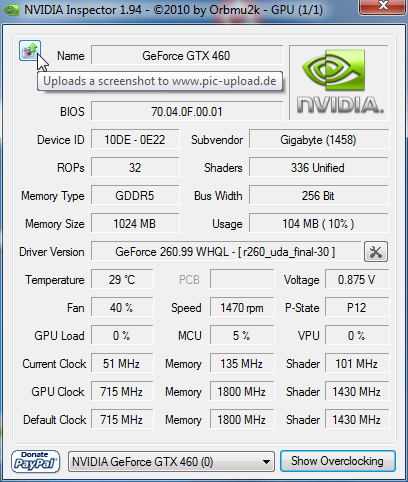Click the NVIDIA logo image
The width and height of the screenshot is (408, 482).
[x=339, y=83]
